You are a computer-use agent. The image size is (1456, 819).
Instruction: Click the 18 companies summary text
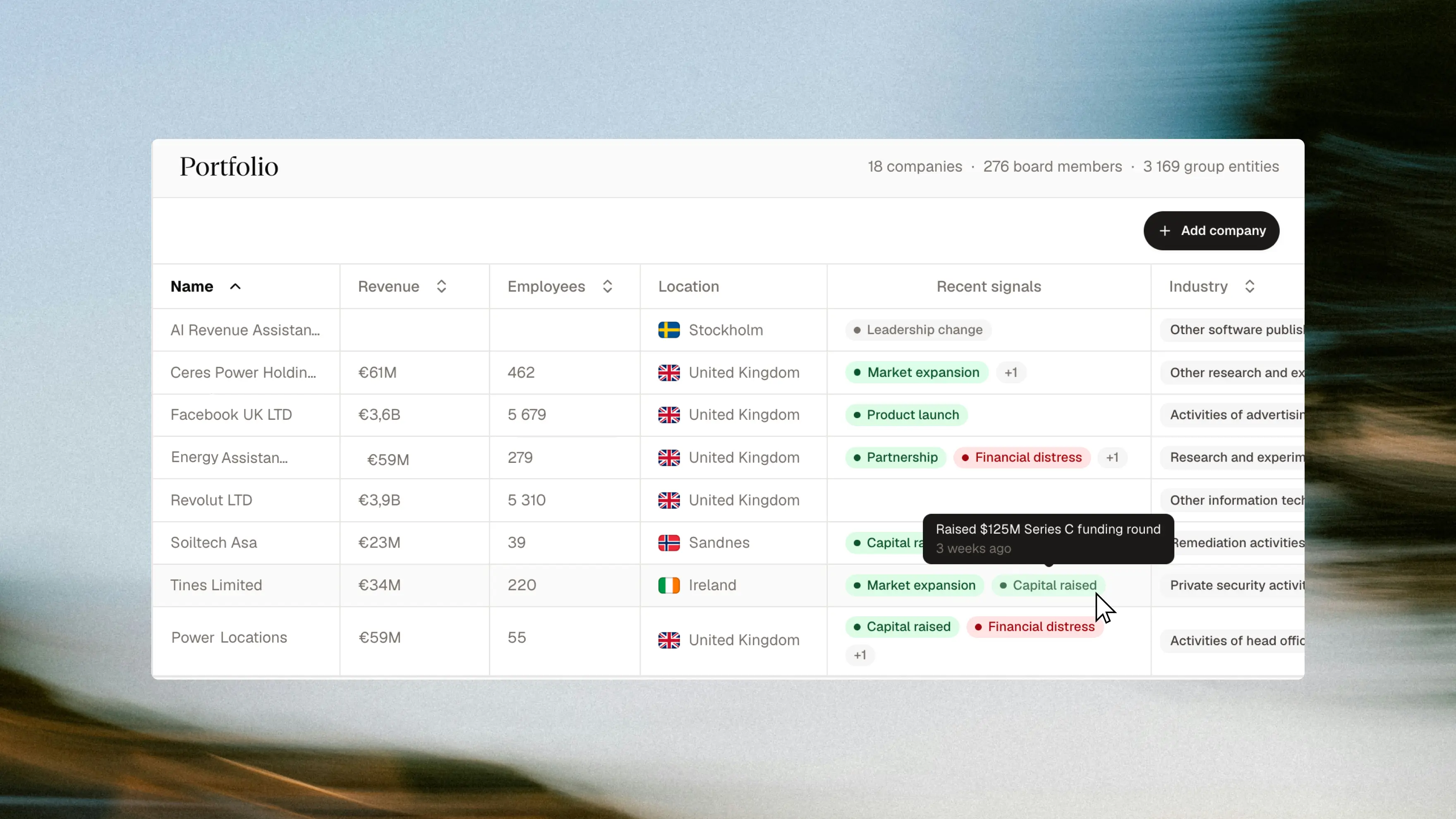point(915,167)
